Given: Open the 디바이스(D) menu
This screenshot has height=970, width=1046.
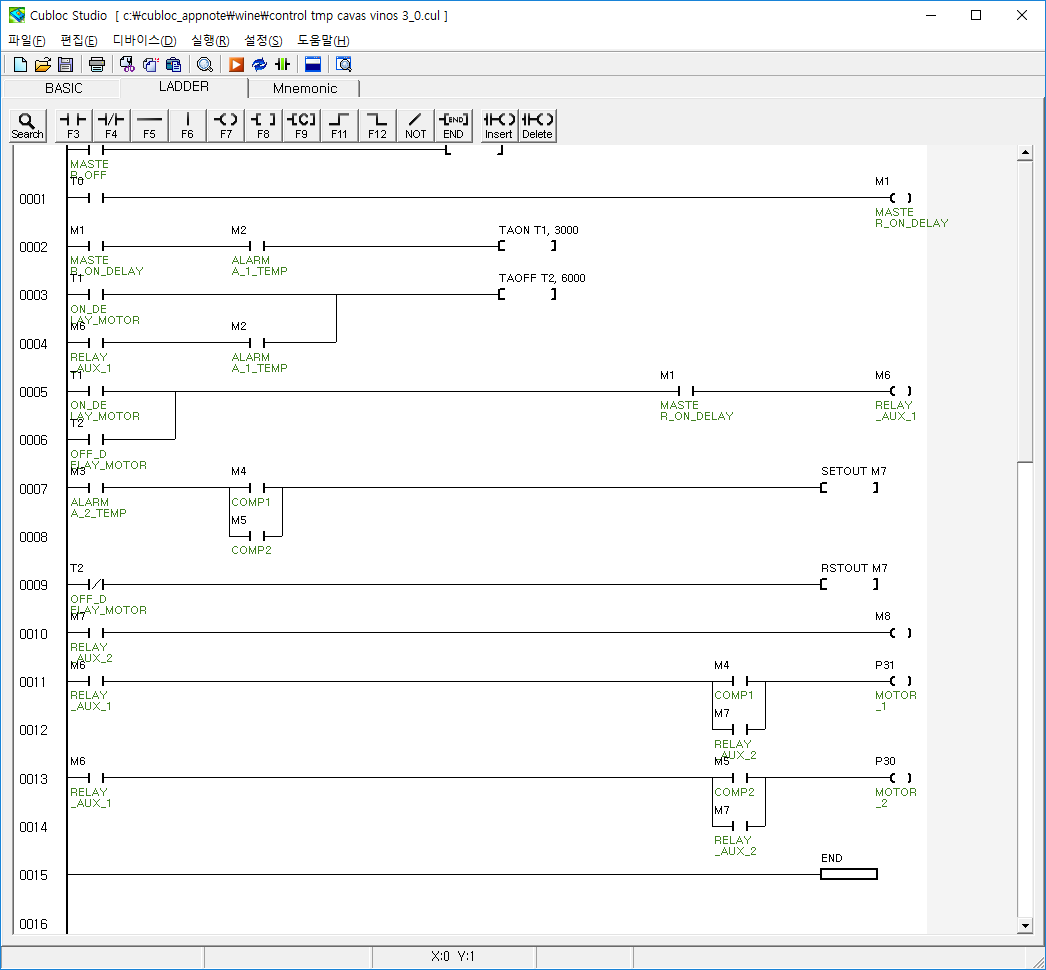Looking at the screenshot, I should tap(144, 40).
